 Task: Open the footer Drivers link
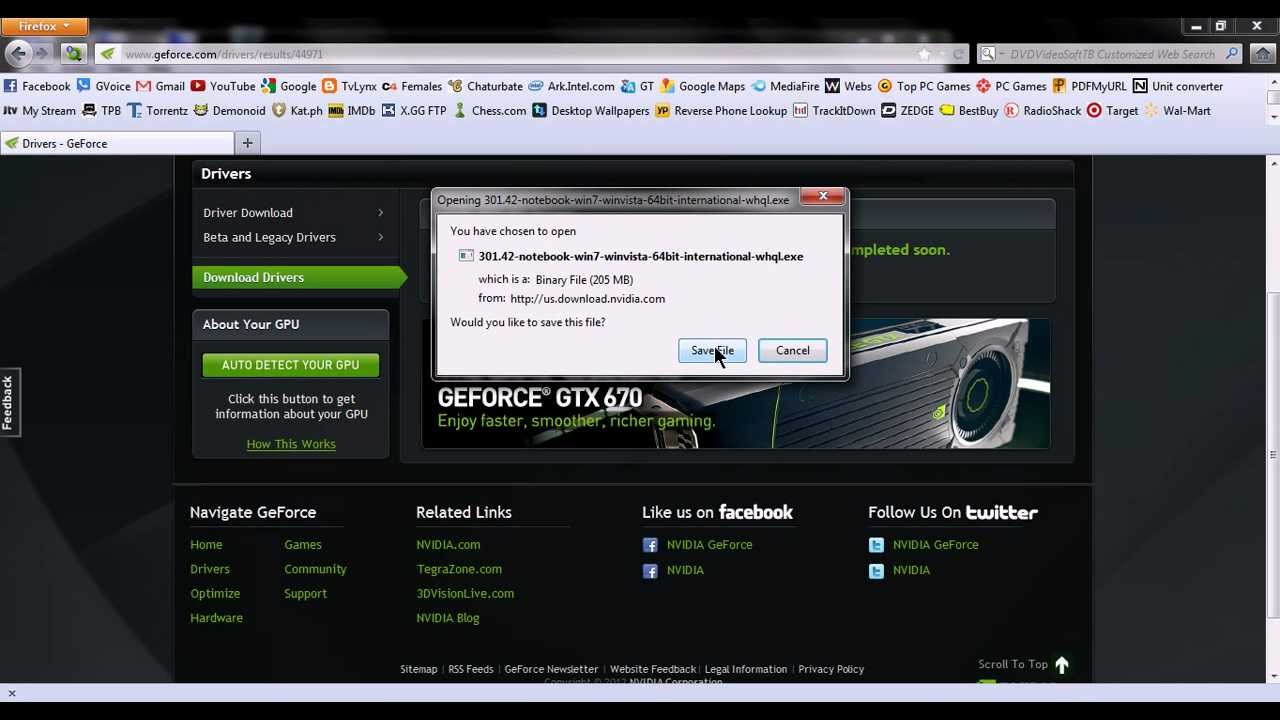pos(210,569)
